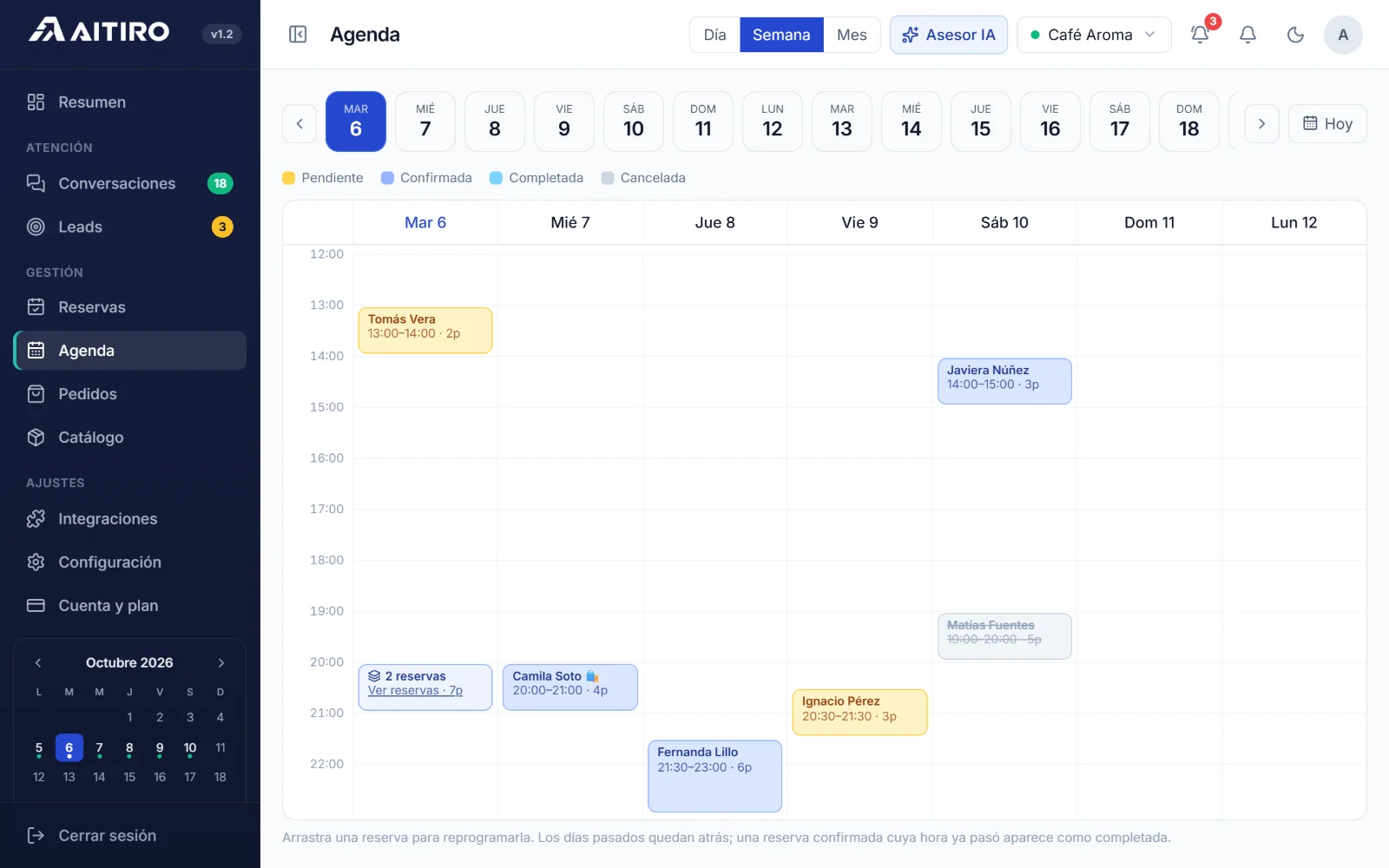Go to previous days in date strip
The height and width of the screenshot is (868, 1389).
tap(300, 124)
